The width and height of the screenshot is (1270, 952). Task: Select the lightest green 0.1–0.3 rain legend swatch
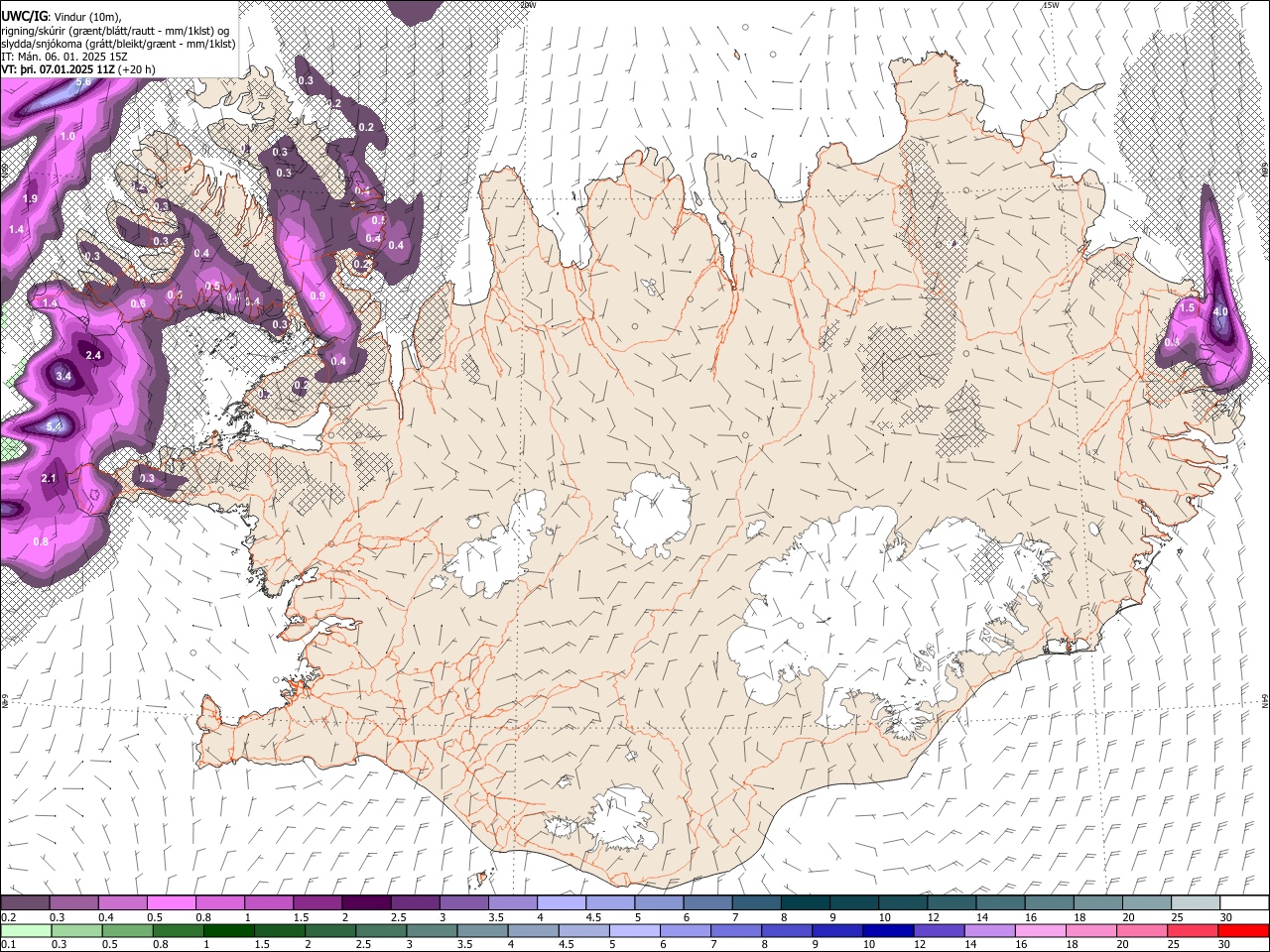click(25, 930)
